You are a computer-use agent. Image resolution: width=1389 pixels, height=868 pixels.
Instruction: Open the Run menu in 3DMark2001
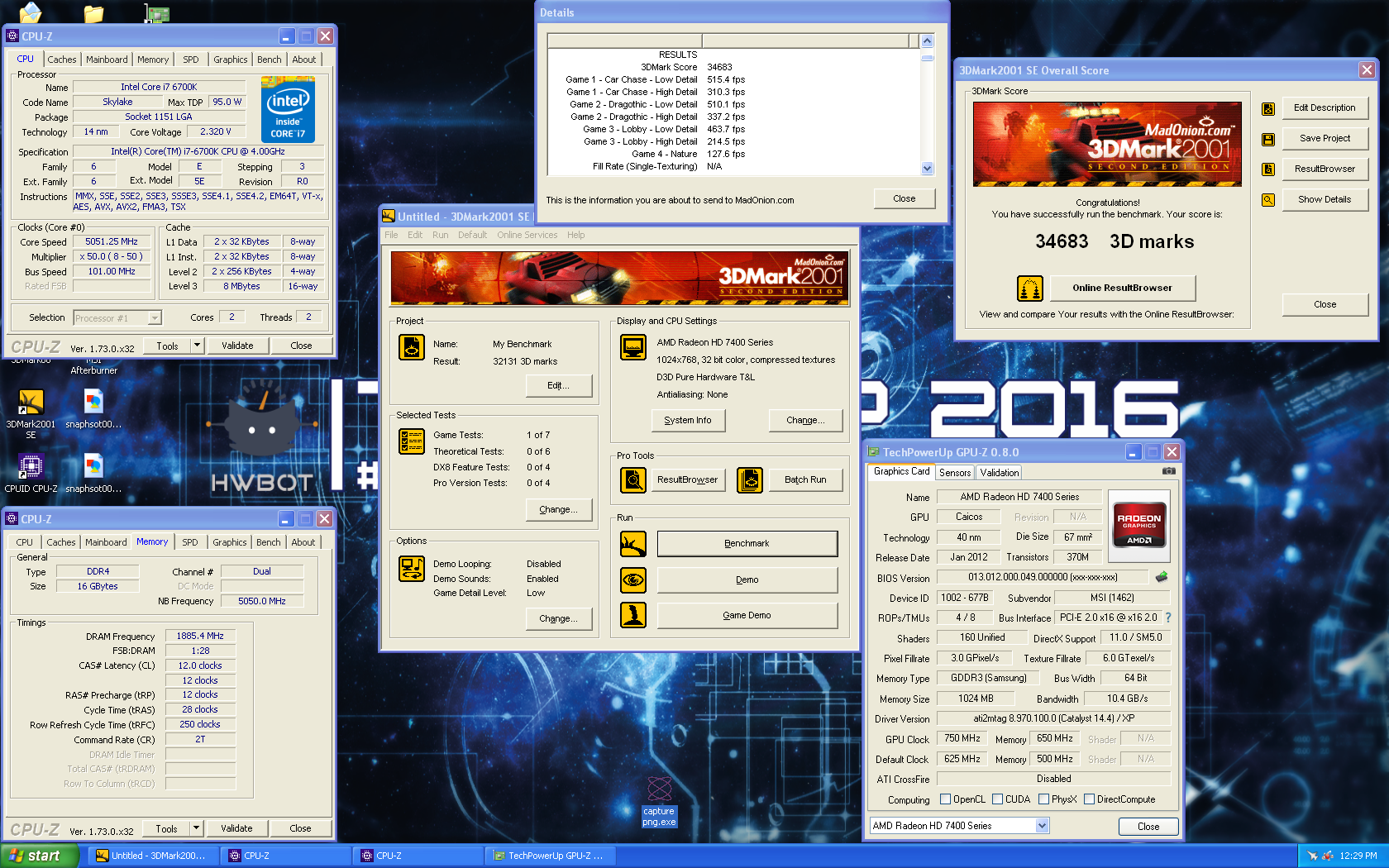[440, 235]
